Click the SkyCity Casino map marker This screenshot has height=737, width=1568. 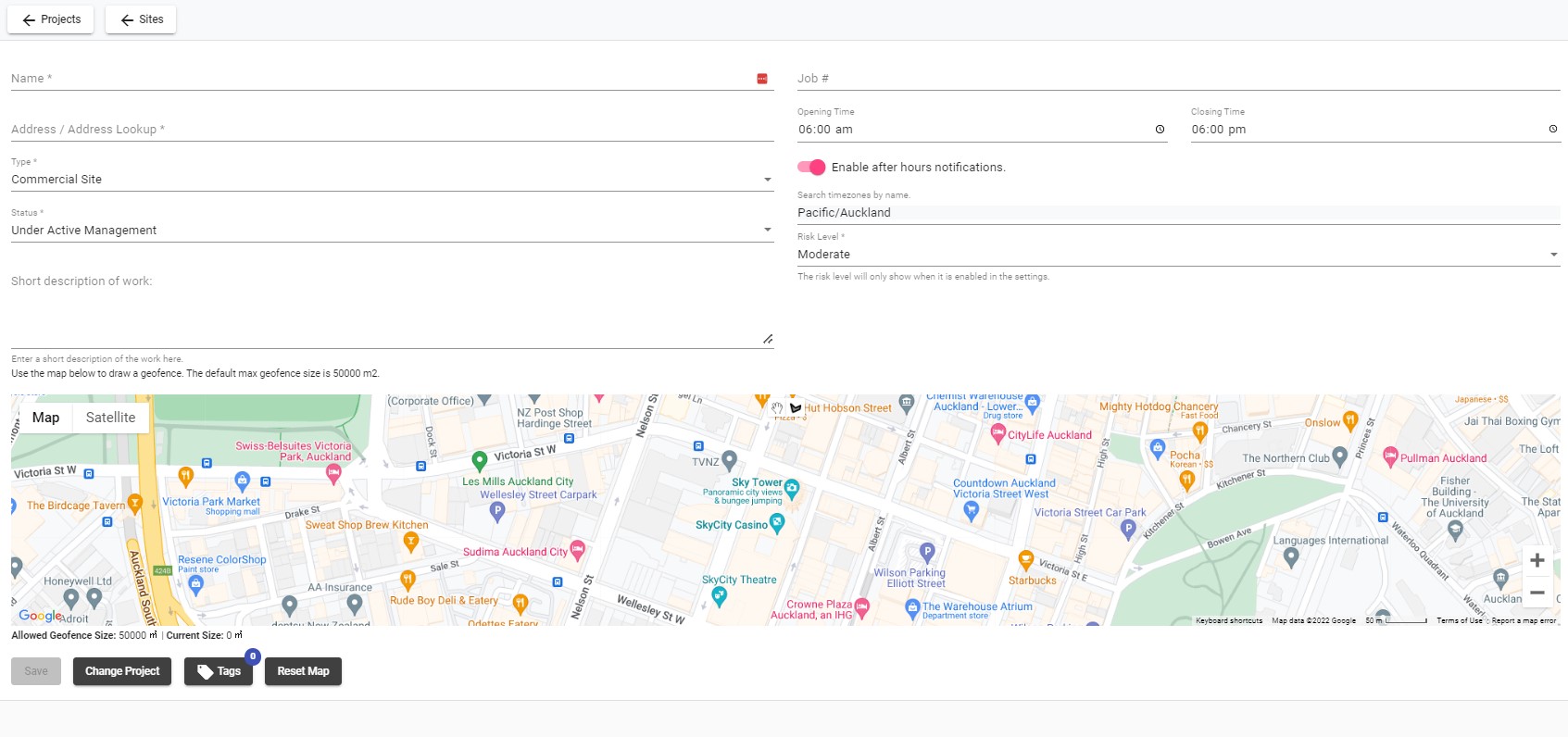point(777,524)
